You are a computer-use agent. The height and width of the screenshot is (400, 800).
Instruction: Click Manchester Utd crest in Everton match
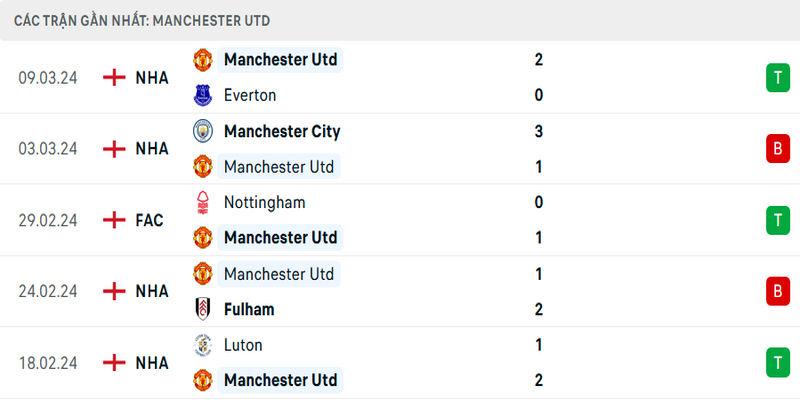click(203, 60)
